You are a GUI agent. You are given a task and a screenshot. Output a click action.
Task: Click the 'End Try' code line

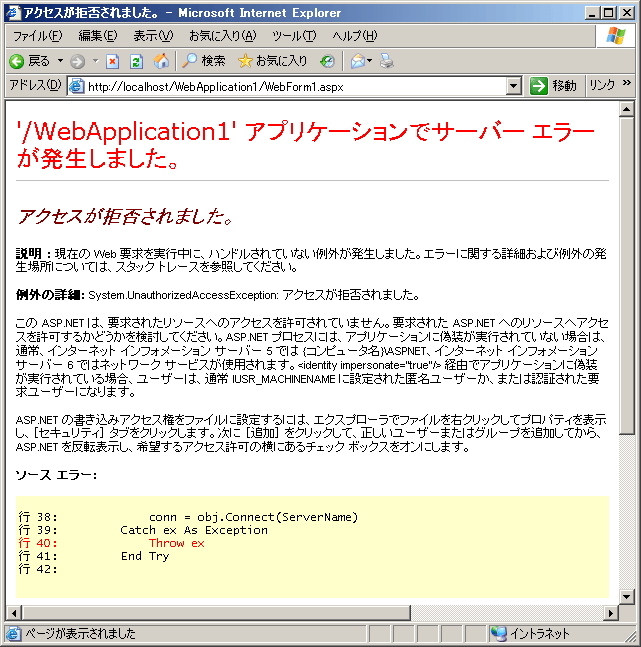tap(145, 556)
